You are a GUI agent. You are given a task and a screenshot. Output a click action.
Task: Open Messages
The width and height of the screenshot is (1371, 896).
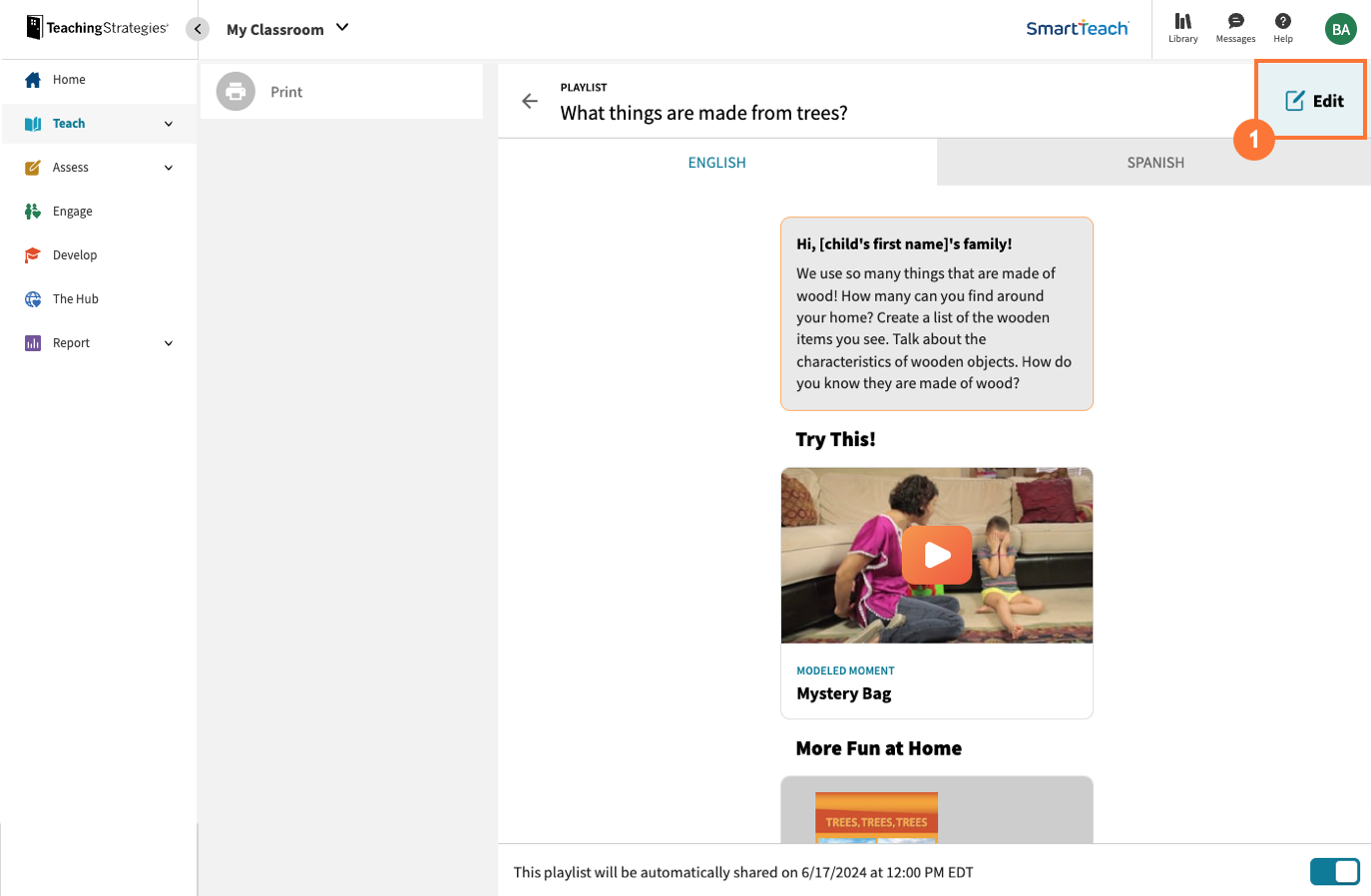pos(1235,28)
